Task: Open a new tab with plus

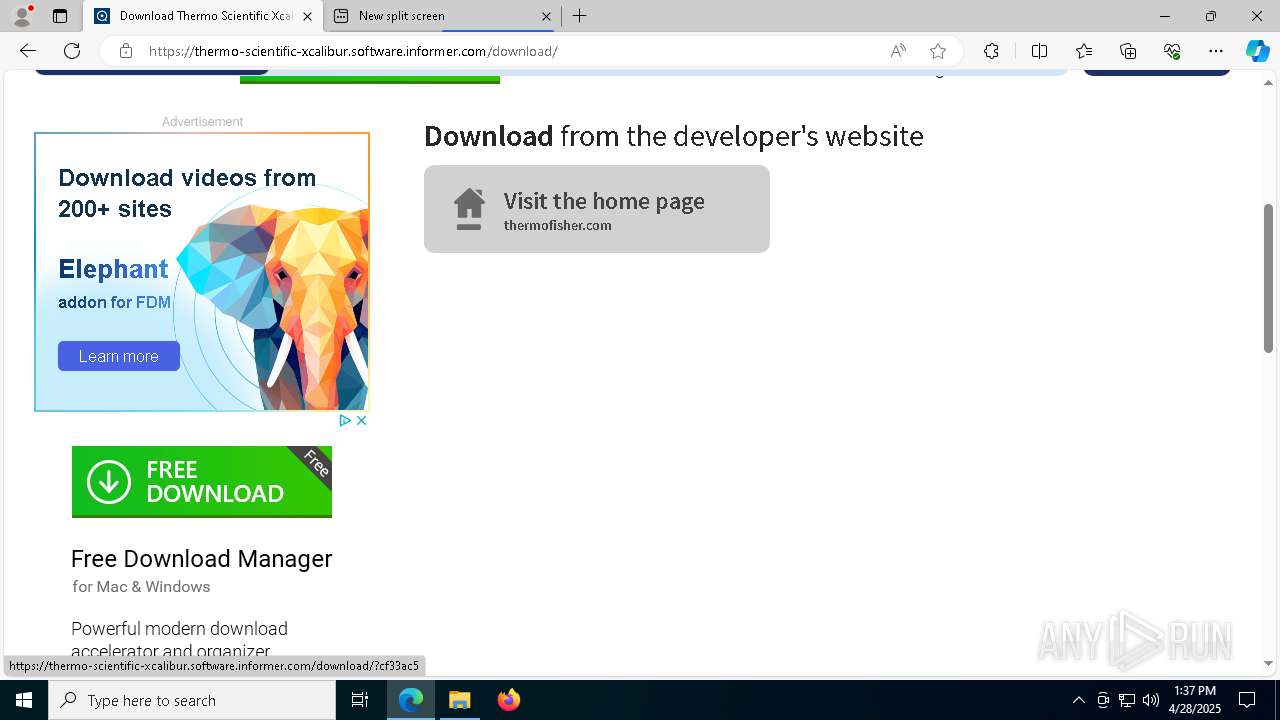Action: tap(580, 16)
